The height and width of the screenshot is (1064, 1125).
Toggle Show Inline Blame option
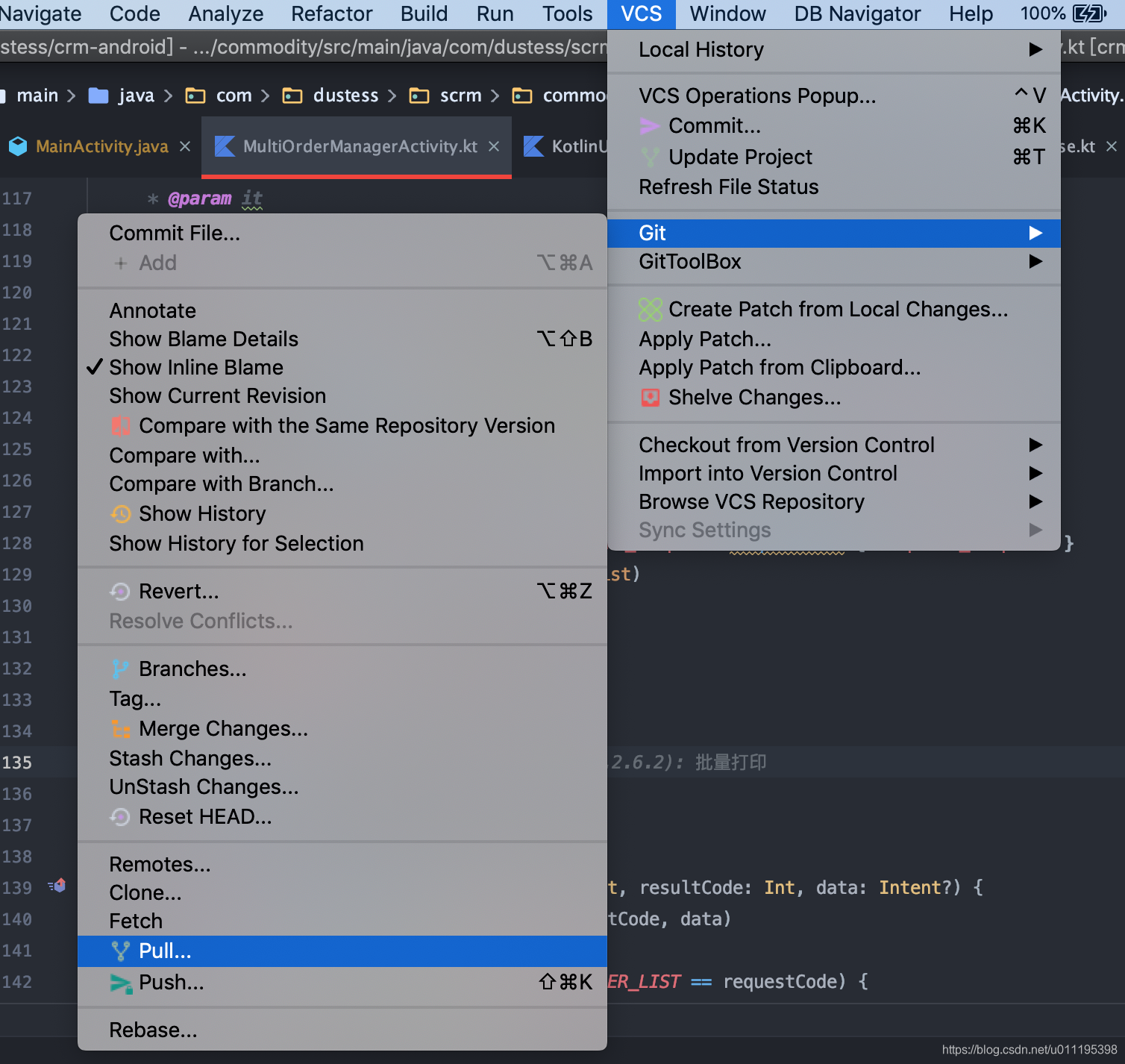[x=342, y=367]
